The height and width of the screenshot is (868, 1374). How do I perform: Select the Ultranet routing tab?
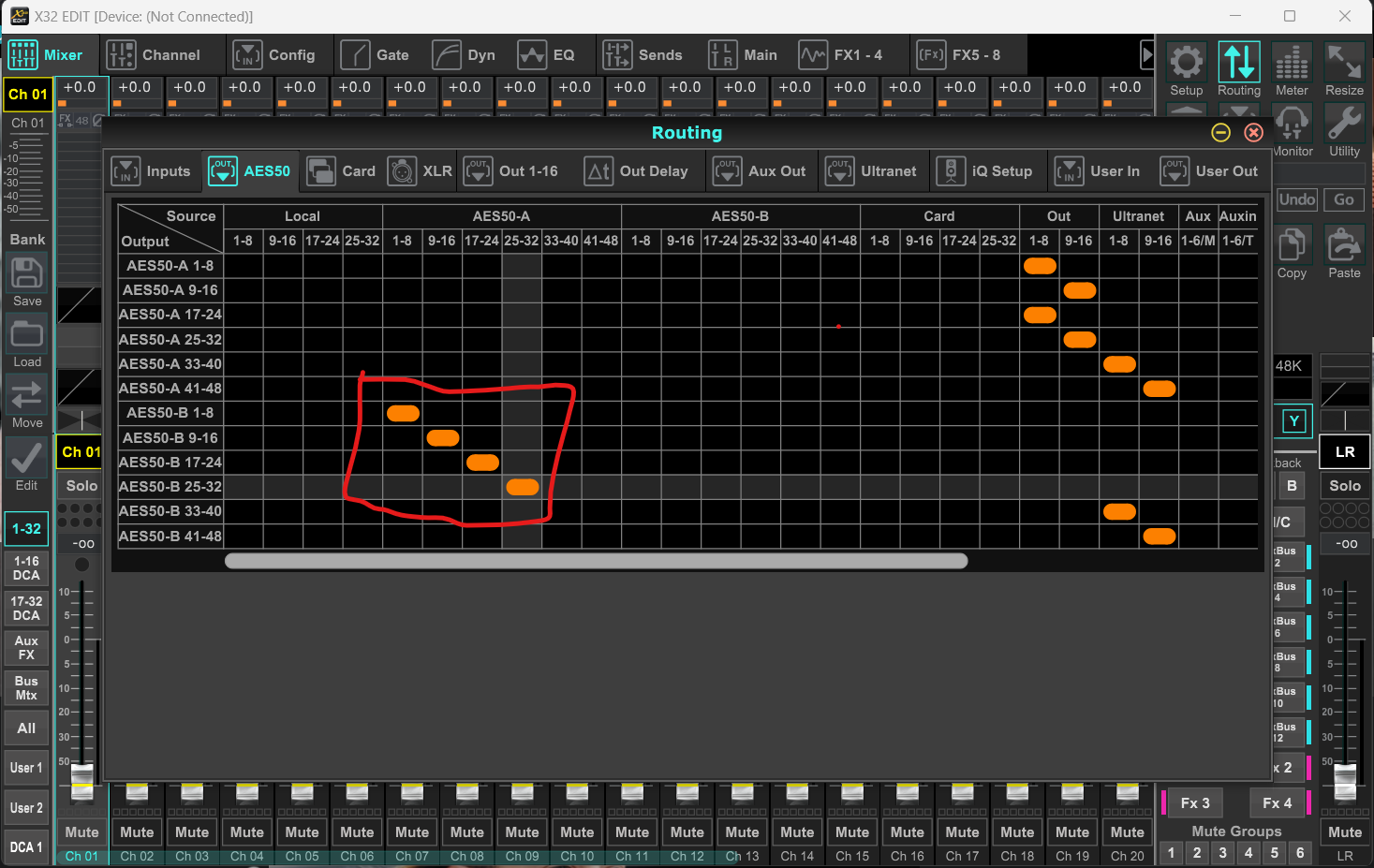click(872, 171)
